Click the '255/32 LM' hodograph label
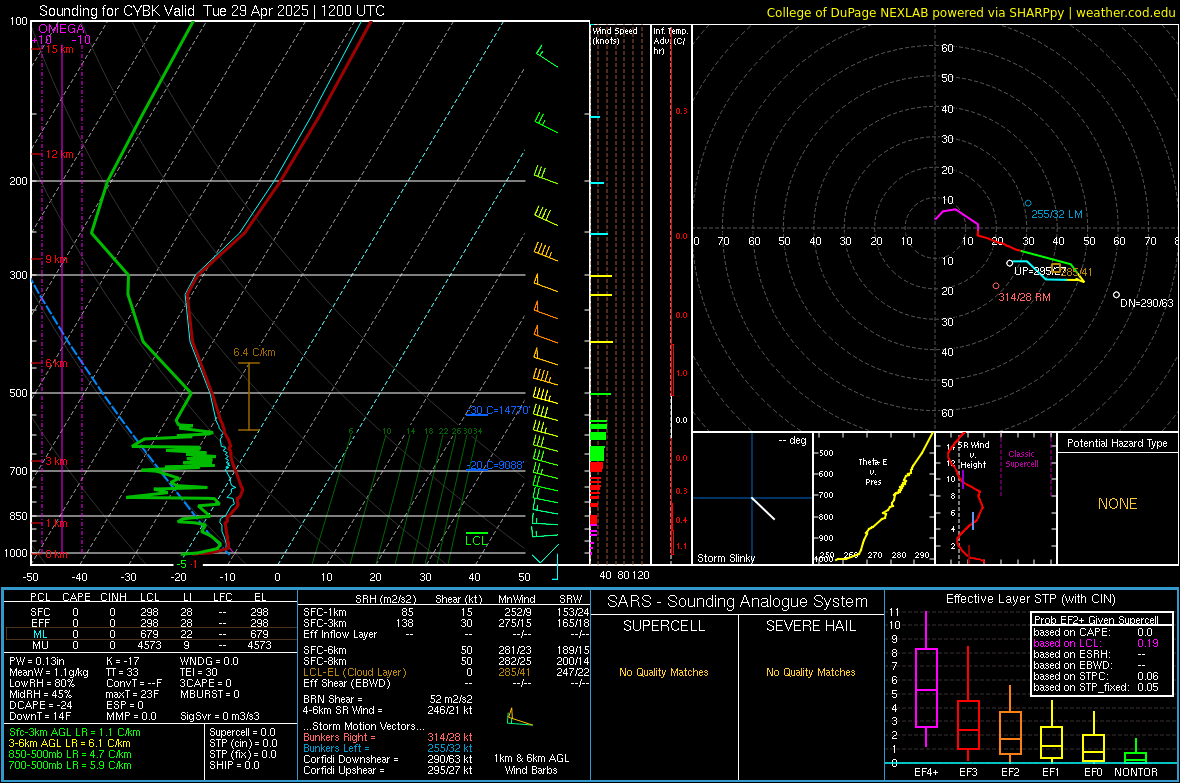Screen dimensions: 1180x783 click(1057, 214)
